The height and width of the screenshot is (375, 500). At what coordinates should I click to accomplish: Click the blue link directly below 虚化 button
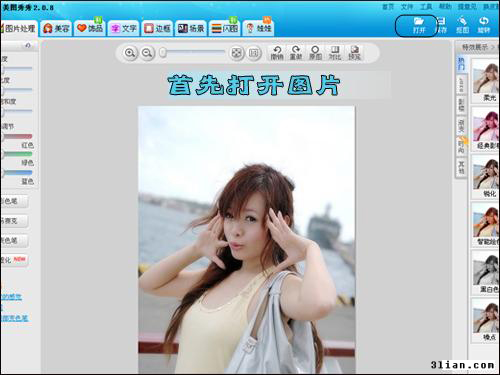pos(11,297)
